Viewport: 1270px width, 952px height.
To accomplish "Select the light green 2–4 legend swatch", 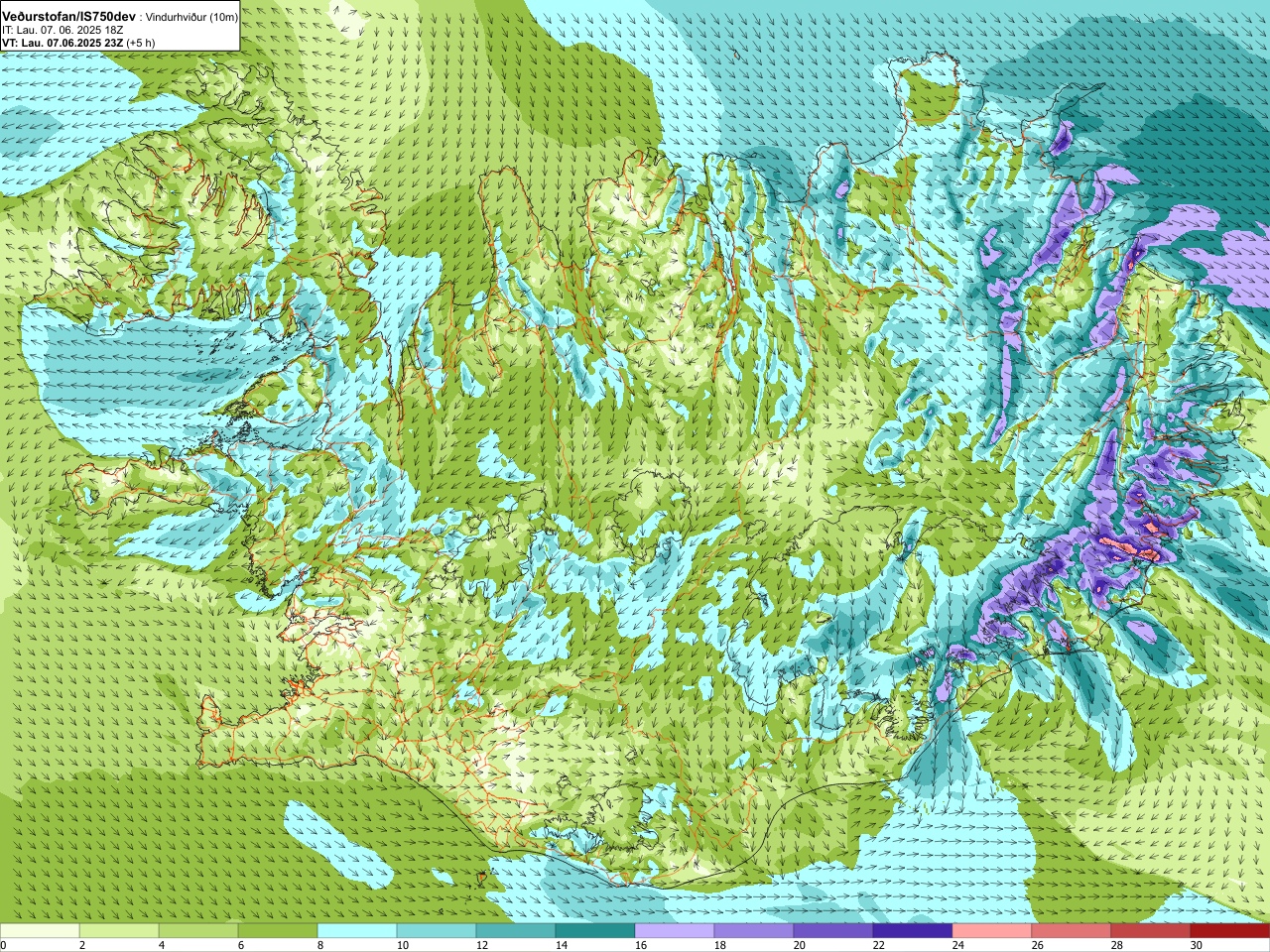I will point(119,931).
